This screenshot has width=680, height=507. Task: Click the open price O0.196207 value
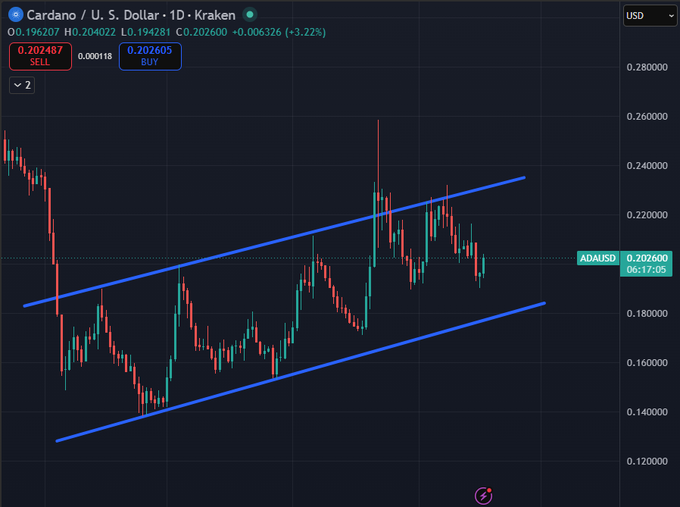33,32
